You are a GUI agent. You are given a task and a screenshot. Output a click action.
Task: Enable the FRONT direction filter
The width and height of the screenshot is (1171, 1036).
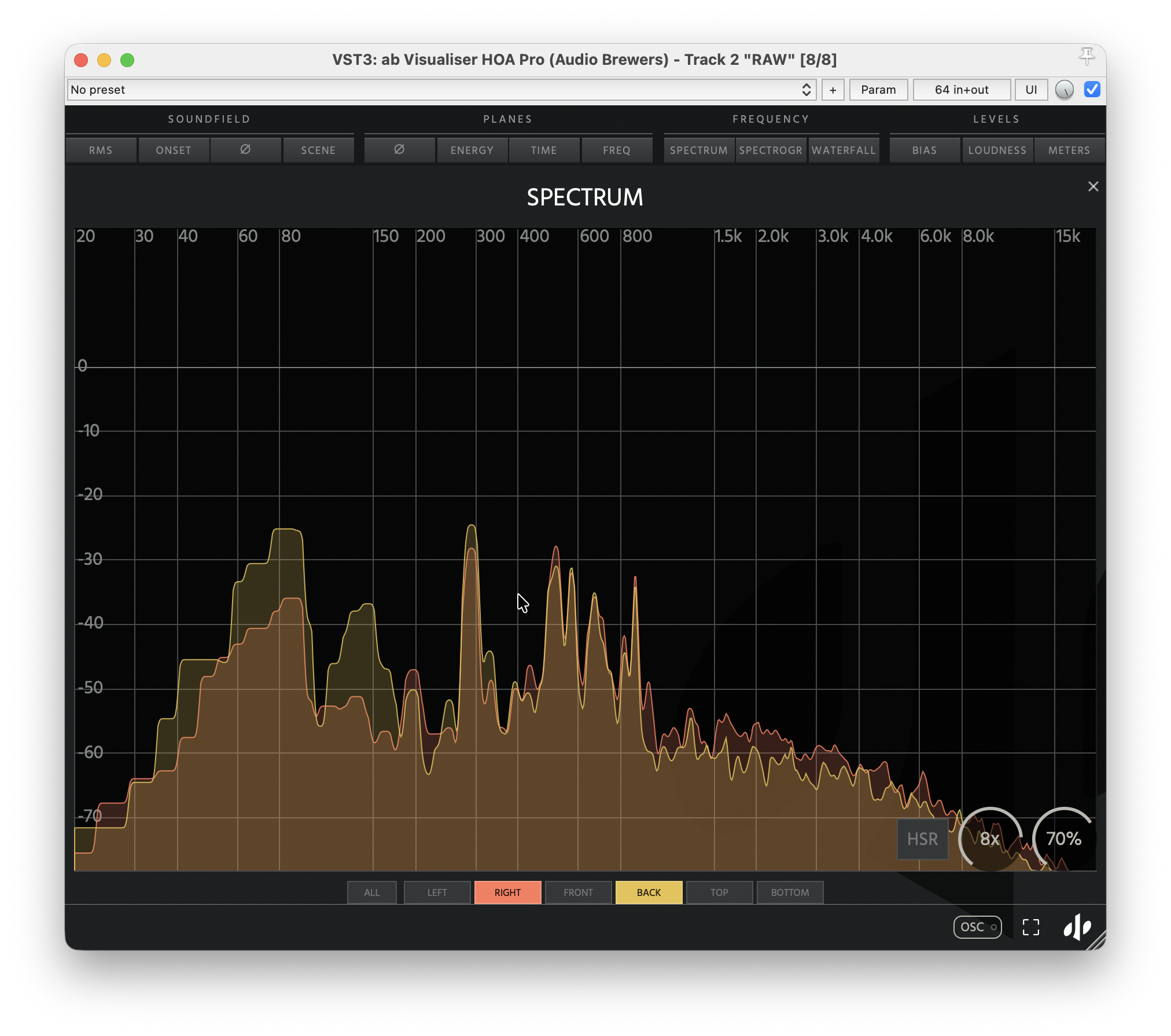click(579, 892)
